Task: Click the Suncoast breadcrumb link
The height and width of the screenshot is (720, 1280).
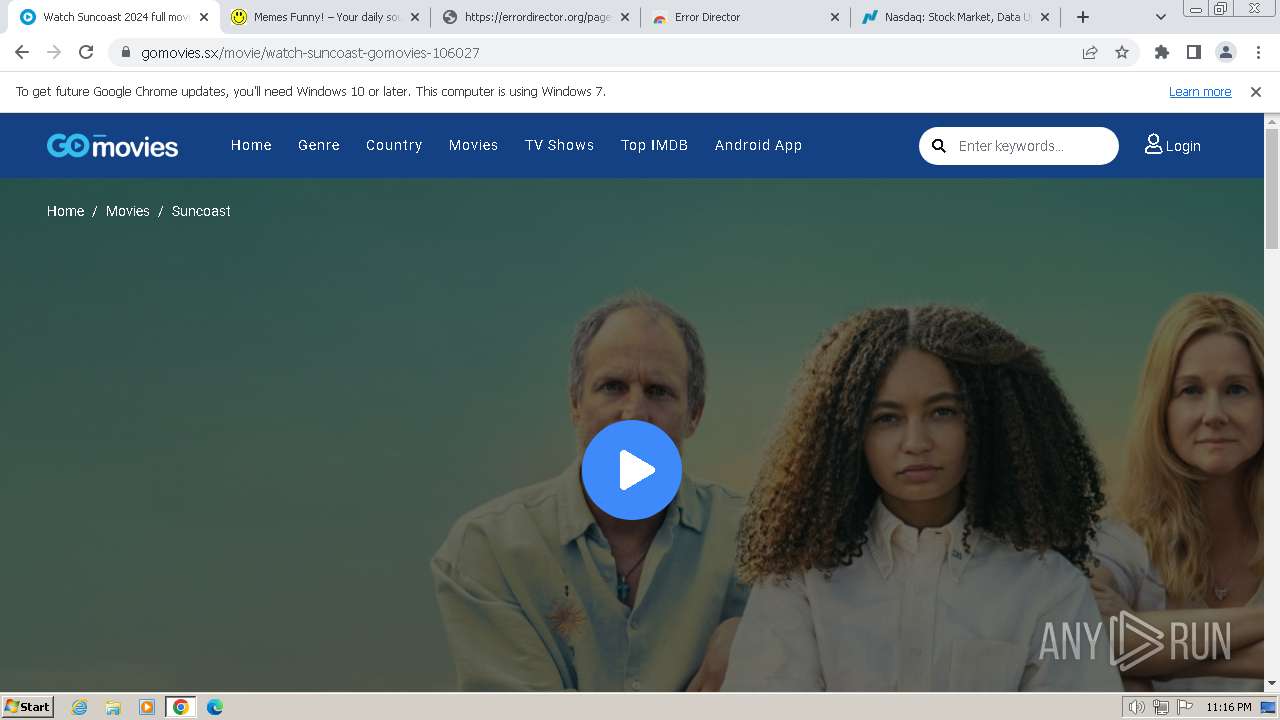Action: click(x=201, y=211)
